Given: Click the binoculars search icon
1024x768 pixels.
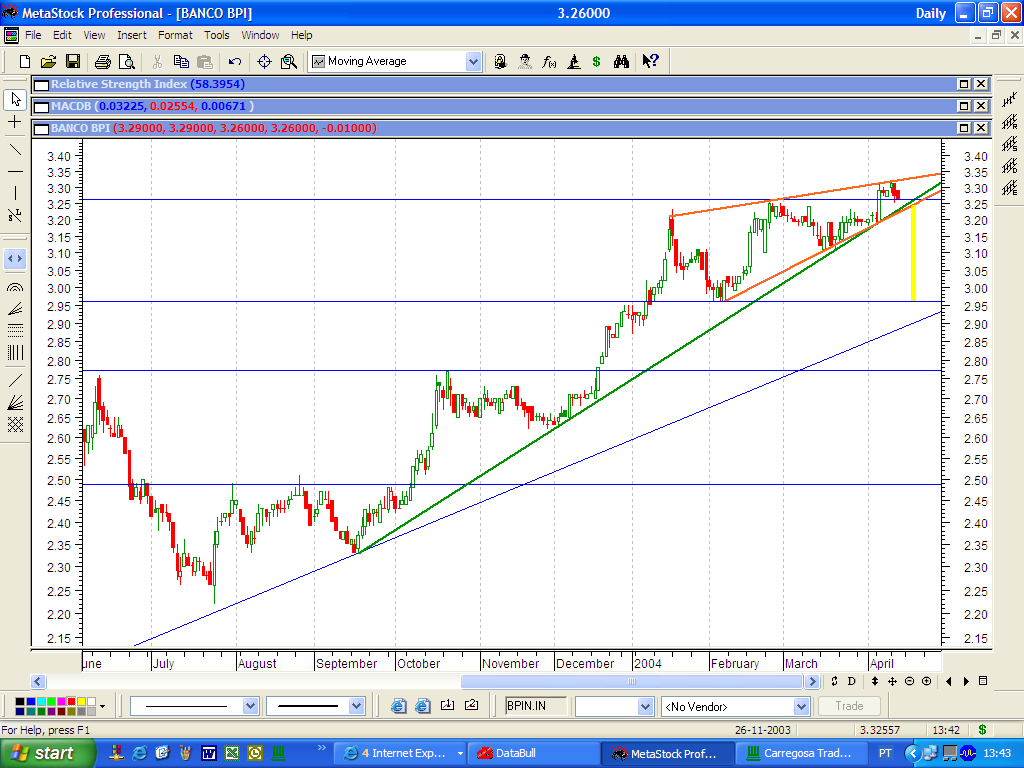Looking at the screenshot, I should pyautogui.click(x=621, y=61).
